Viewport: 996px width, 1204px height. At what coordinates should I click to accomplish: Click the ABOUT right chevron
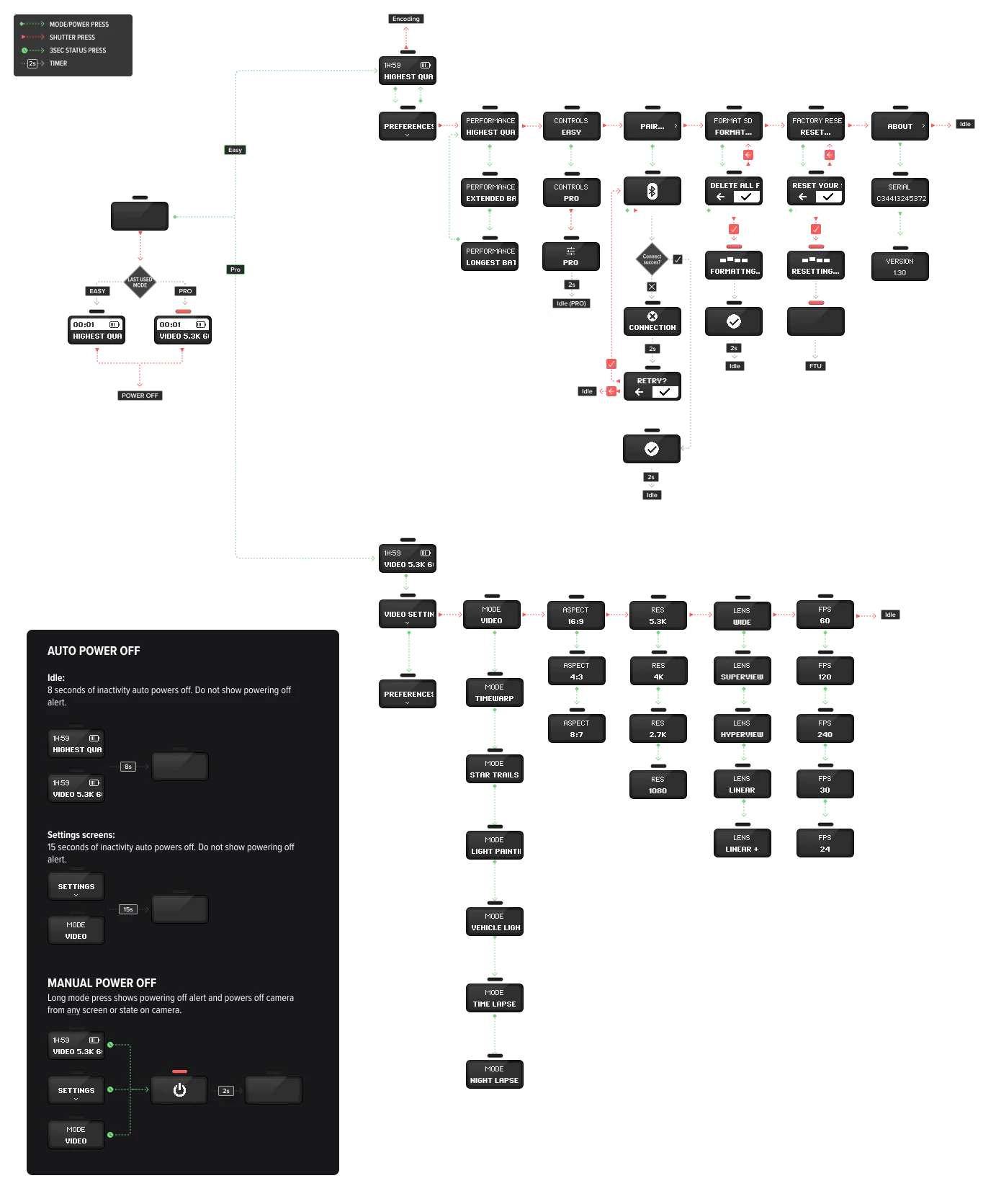923,126
